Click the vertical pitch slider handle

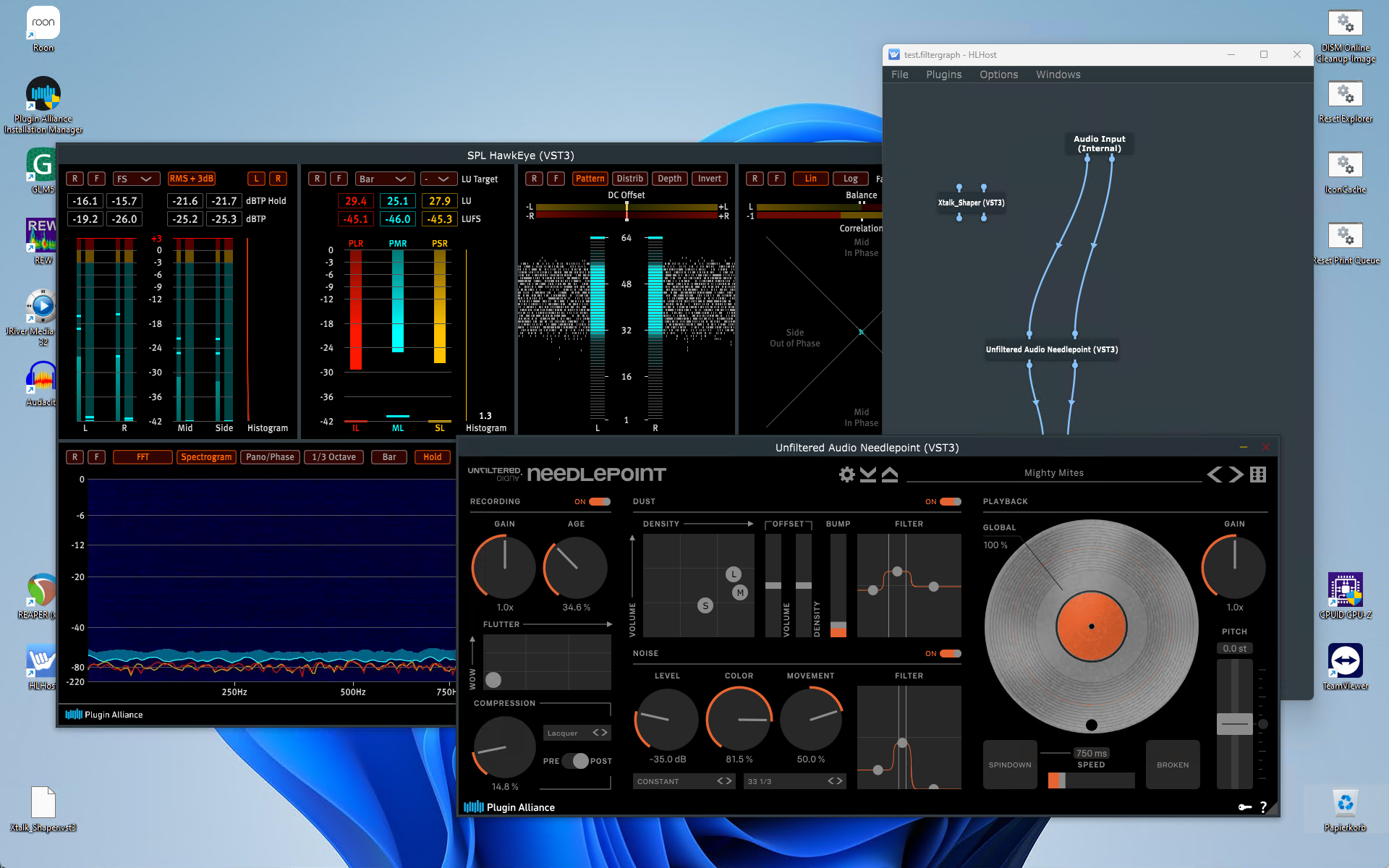tap(1234, 723)
